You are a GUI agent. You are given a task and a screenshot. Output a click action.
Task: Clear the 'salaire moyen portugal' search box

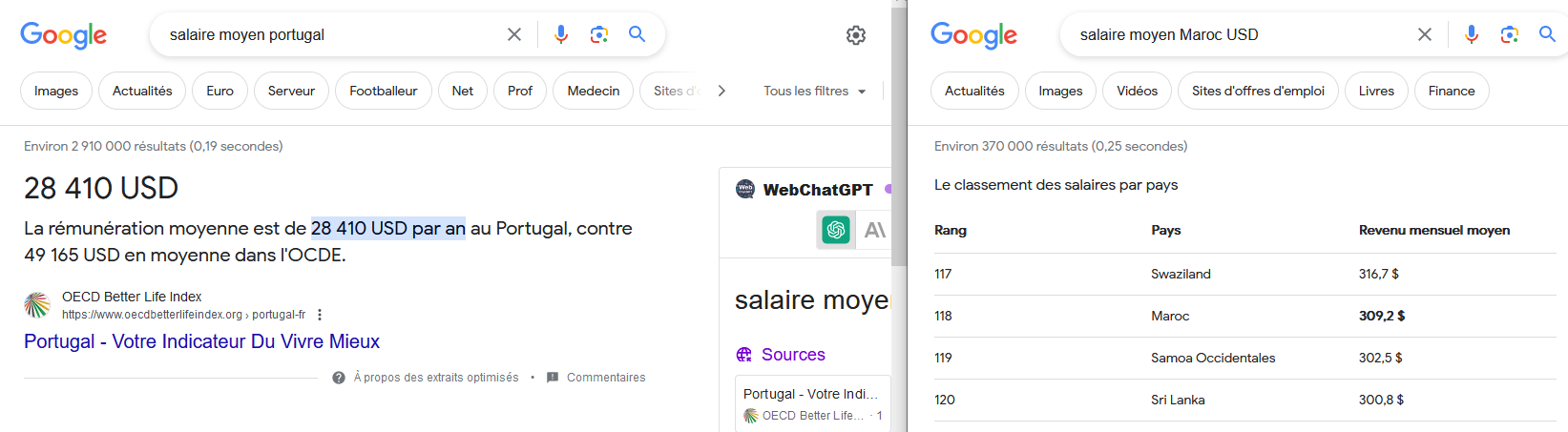click(x=514, y=34)
